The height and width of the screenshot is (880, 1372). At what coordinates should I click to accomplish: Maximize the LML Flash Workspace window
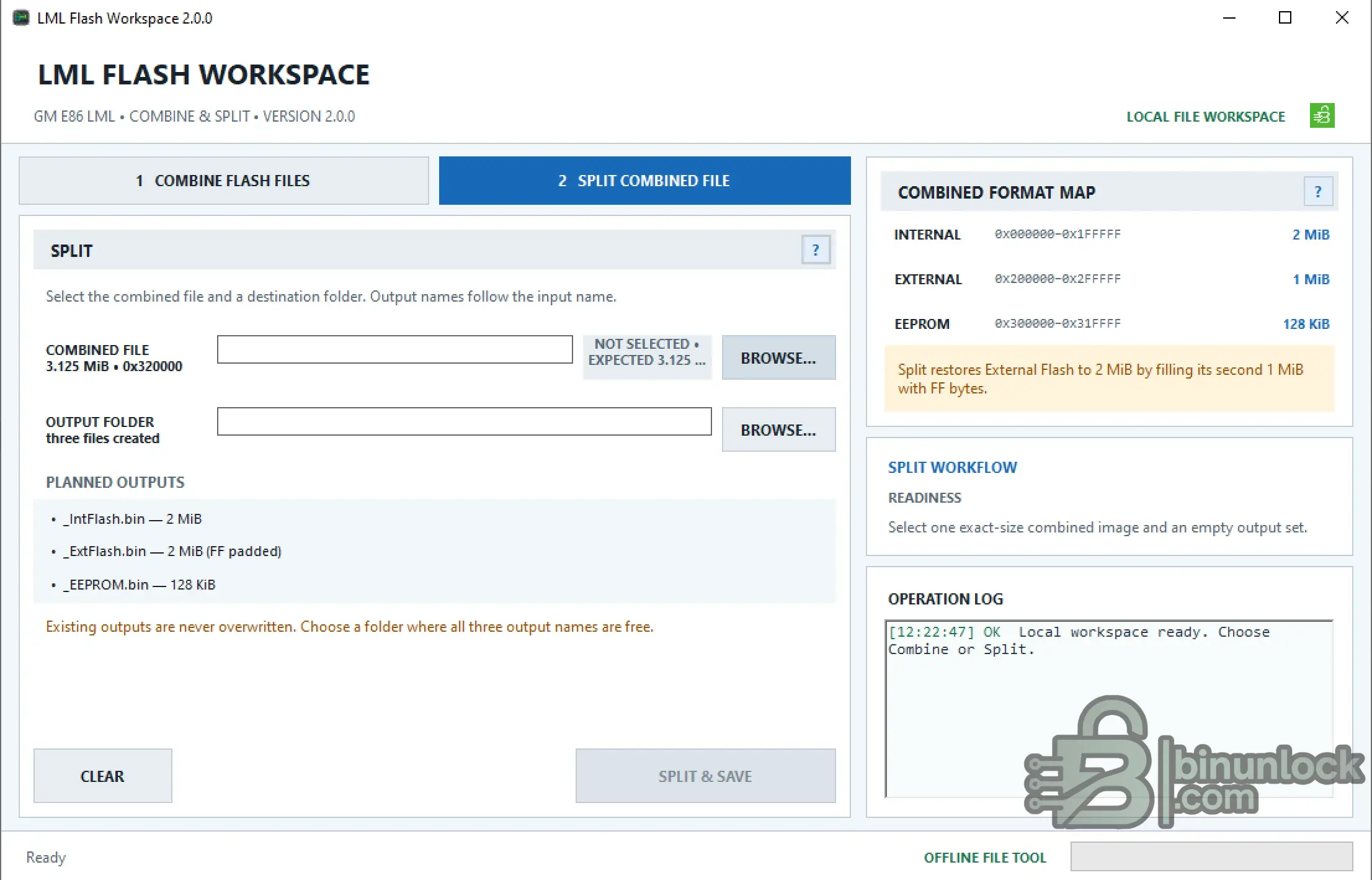coord(1285,18)
